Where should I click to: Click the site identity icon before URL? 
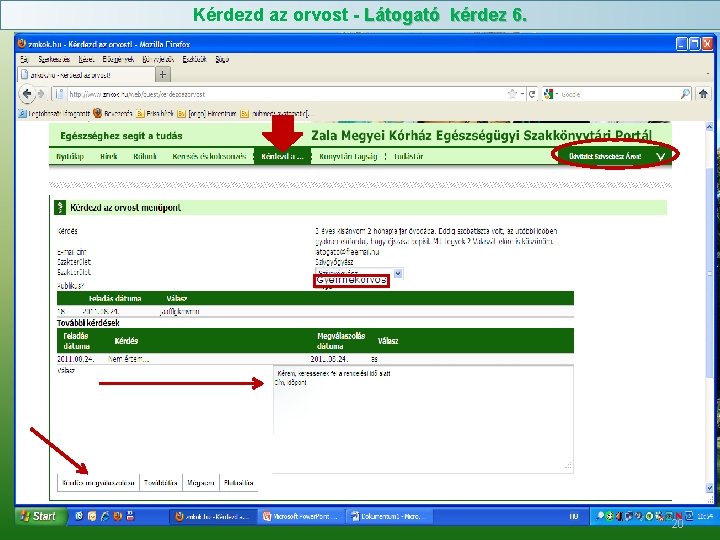click(x=59, y=94)
